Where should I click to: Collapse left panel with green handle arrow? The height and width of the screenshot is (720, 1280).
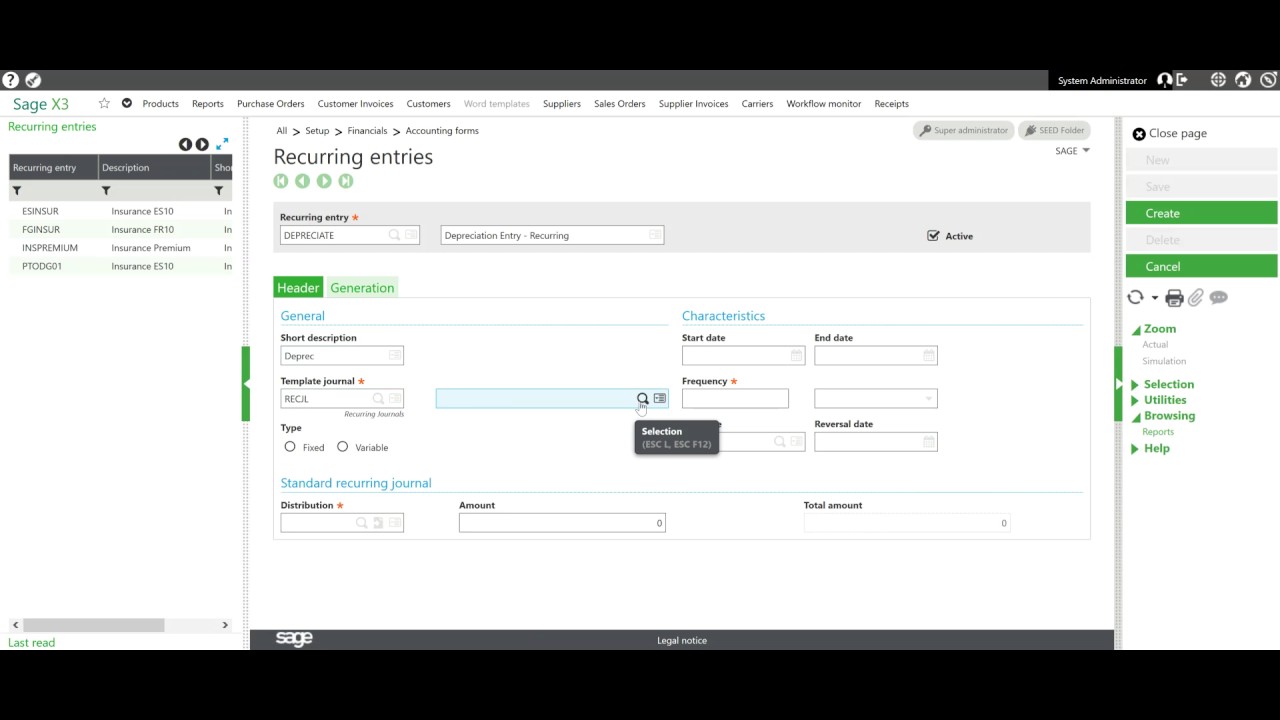tap(246, 384)
